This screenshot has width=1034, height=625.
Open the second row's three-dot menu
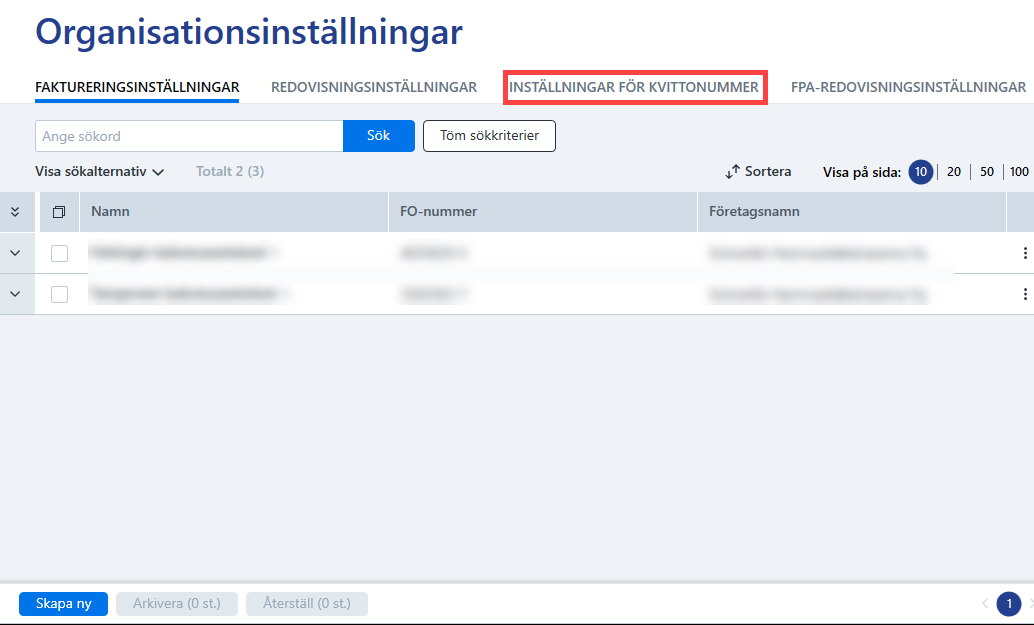(1024, 294)
